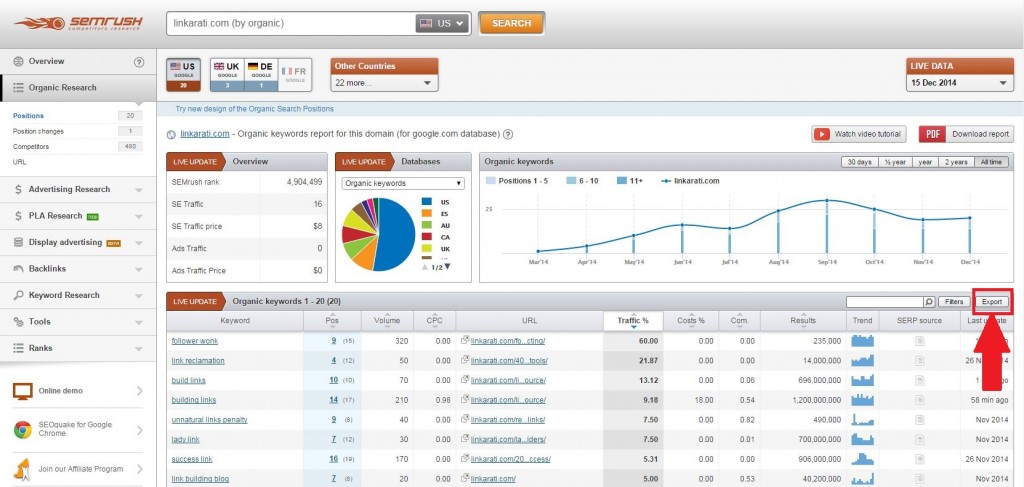Open external link icon for link reclamation URL

(465, 360)
